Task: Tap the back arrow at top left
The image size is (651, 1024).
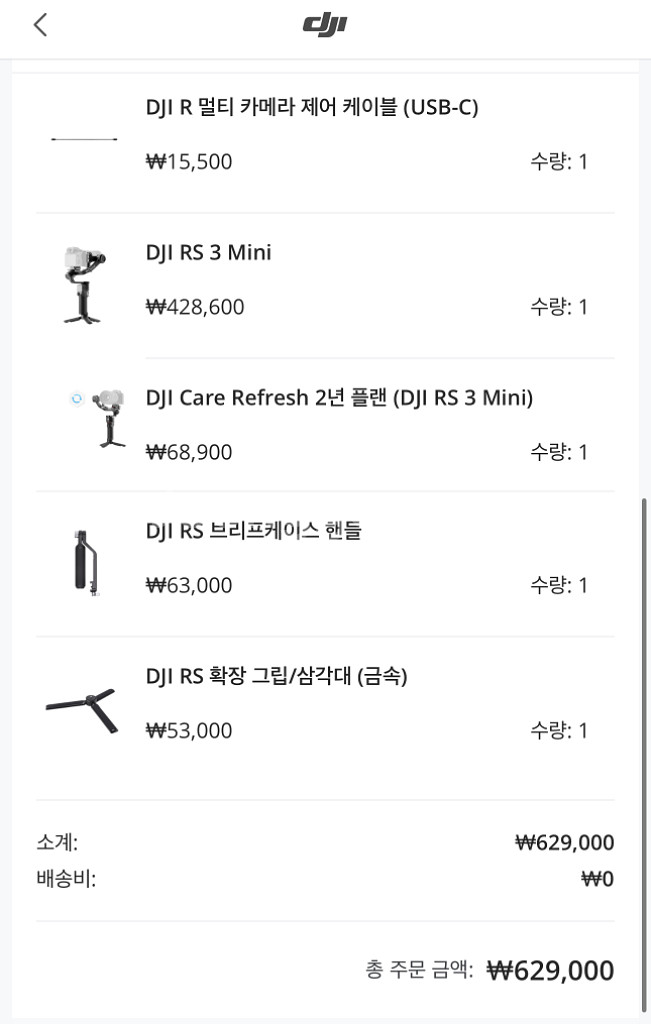Action: [x=40, y=24]
